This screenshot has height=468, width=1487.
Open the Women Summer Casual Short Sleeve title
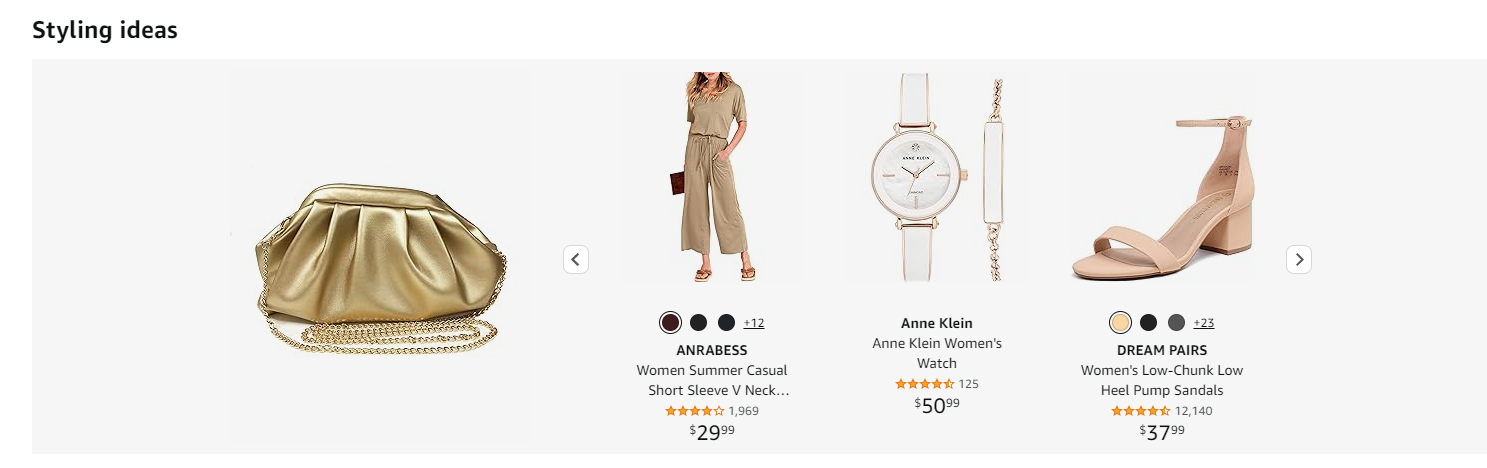tap(712, 380)
